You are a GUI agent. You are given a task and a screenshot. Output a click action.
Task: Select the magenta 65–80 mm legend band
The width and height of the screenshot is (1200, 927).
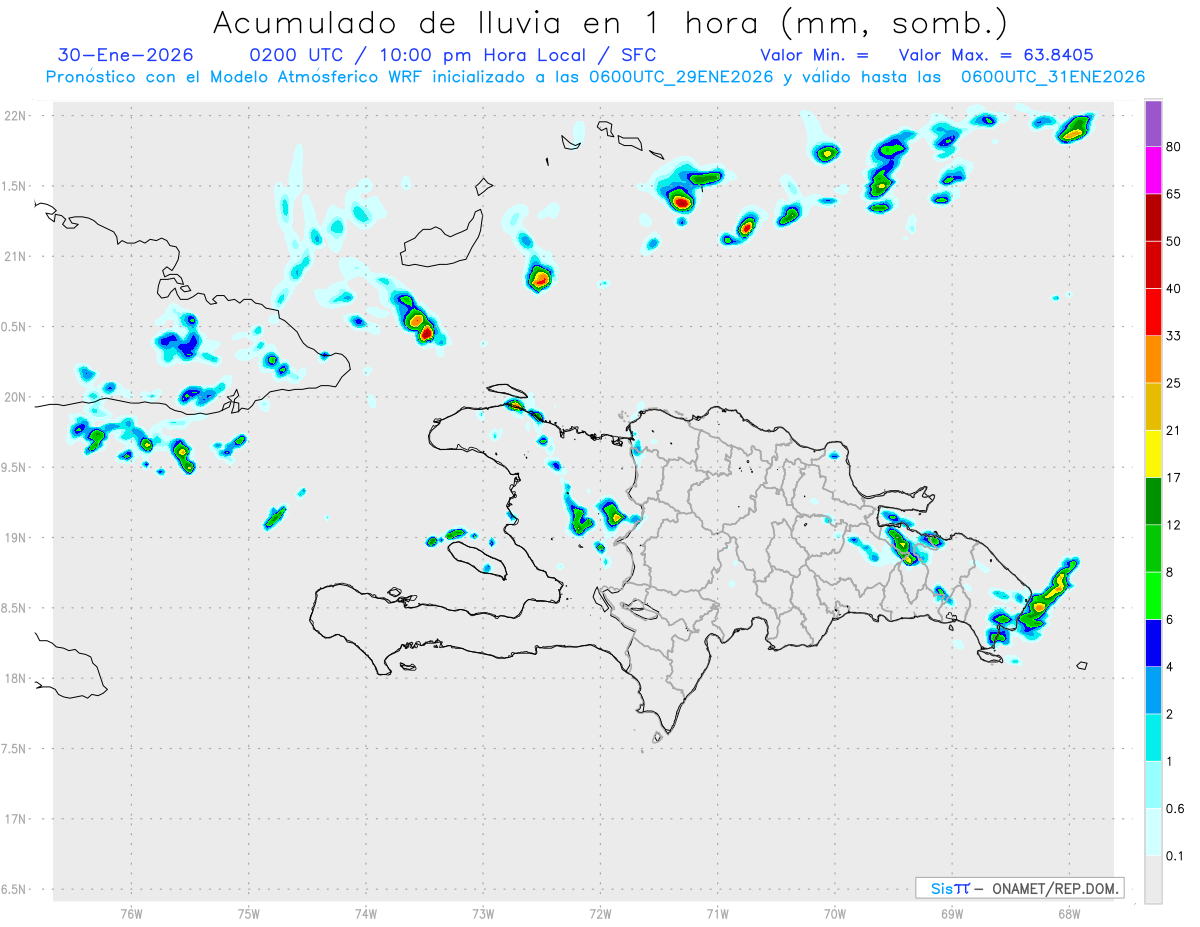(1153, 170)
